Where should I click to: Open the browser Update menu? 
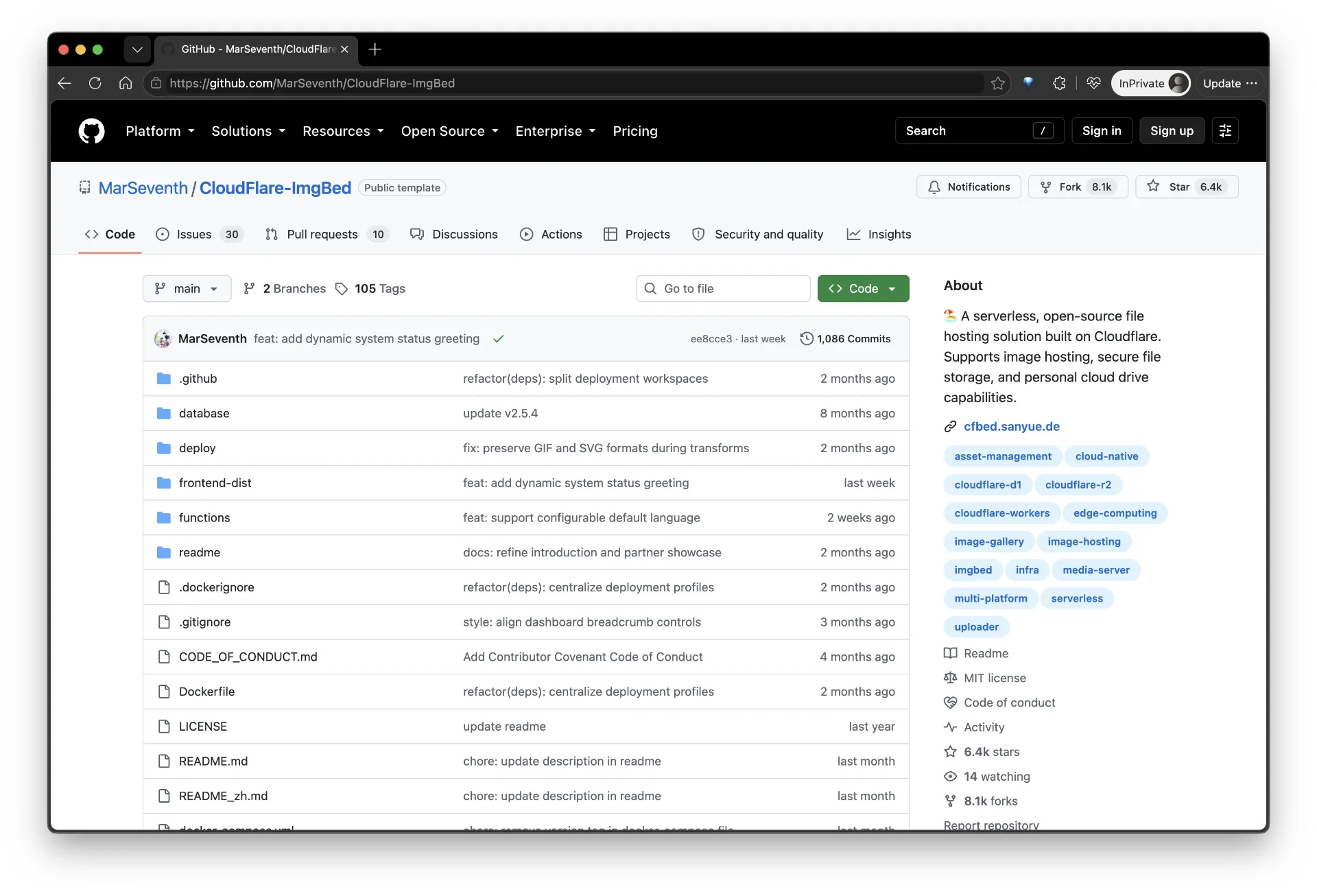point(1230,83)
